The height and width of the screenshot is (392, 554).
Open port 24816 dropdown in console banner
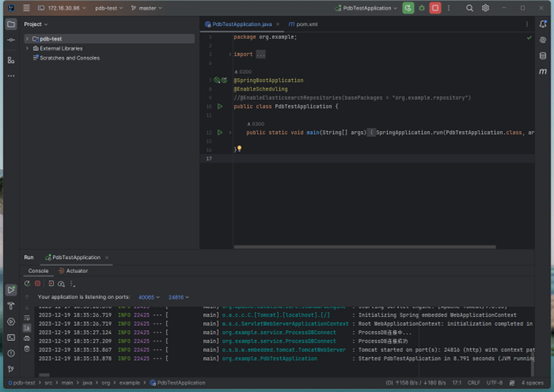point(178,297)
